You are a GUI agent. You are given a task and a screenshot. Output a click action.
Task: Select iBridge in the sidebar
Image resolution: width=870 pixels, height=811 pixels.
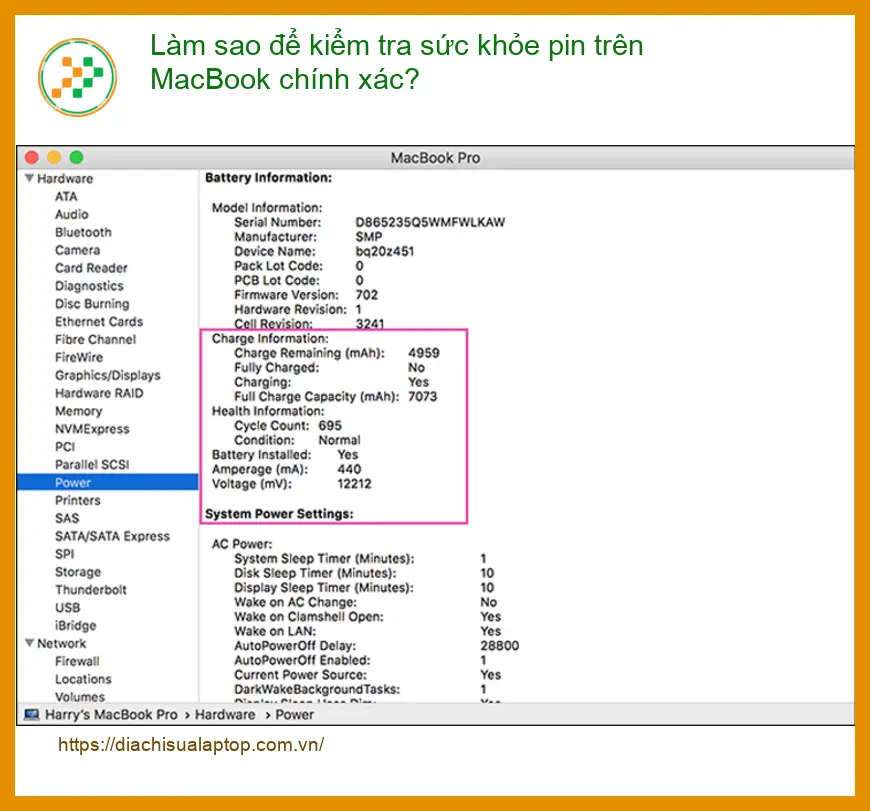pos(75,625)
